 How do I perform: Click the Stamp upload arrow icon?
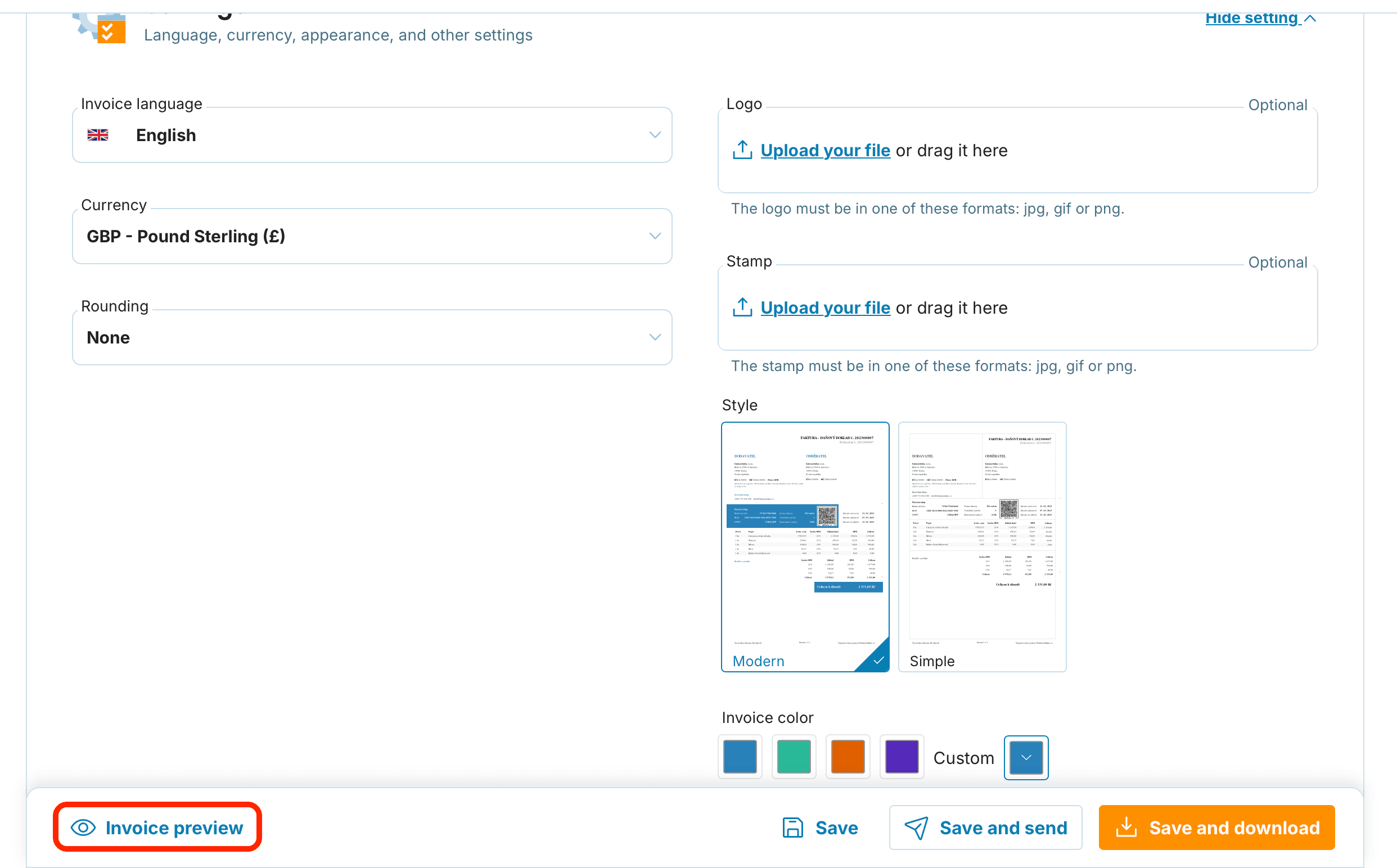742,307
